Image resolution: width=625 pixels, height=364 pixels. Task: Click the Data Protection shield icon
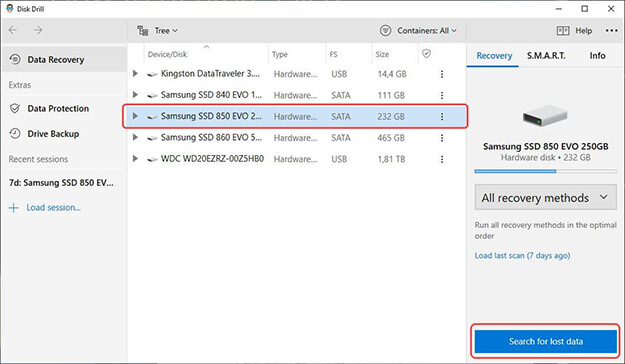(x=15, y=108)
